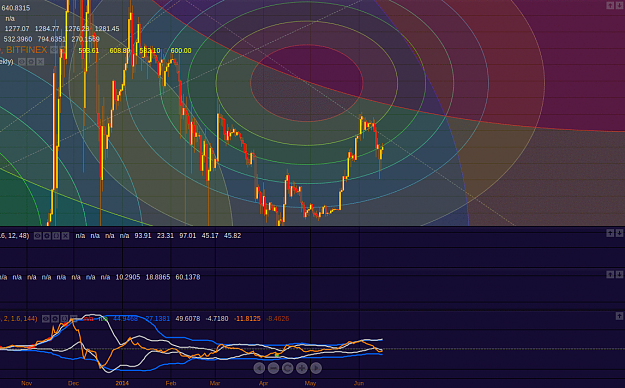Select the Mar label on time axis
Image resolution: width=625 pixels, height=388 pixels.
pos(215,383)
